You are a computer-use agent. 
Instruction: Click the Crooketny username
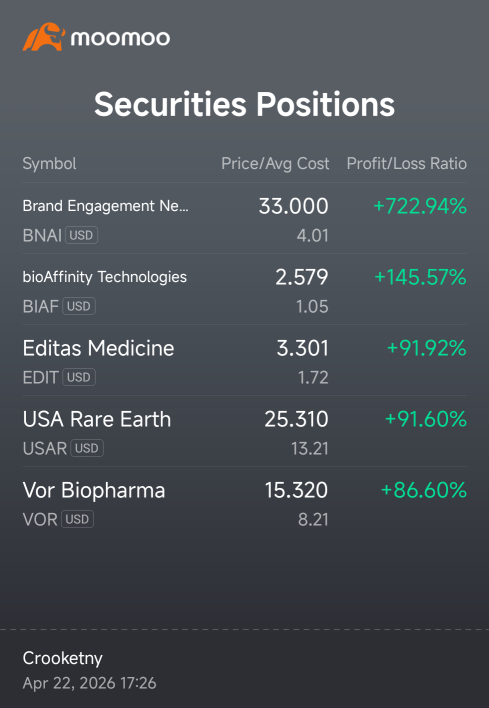tap(63, 658)
